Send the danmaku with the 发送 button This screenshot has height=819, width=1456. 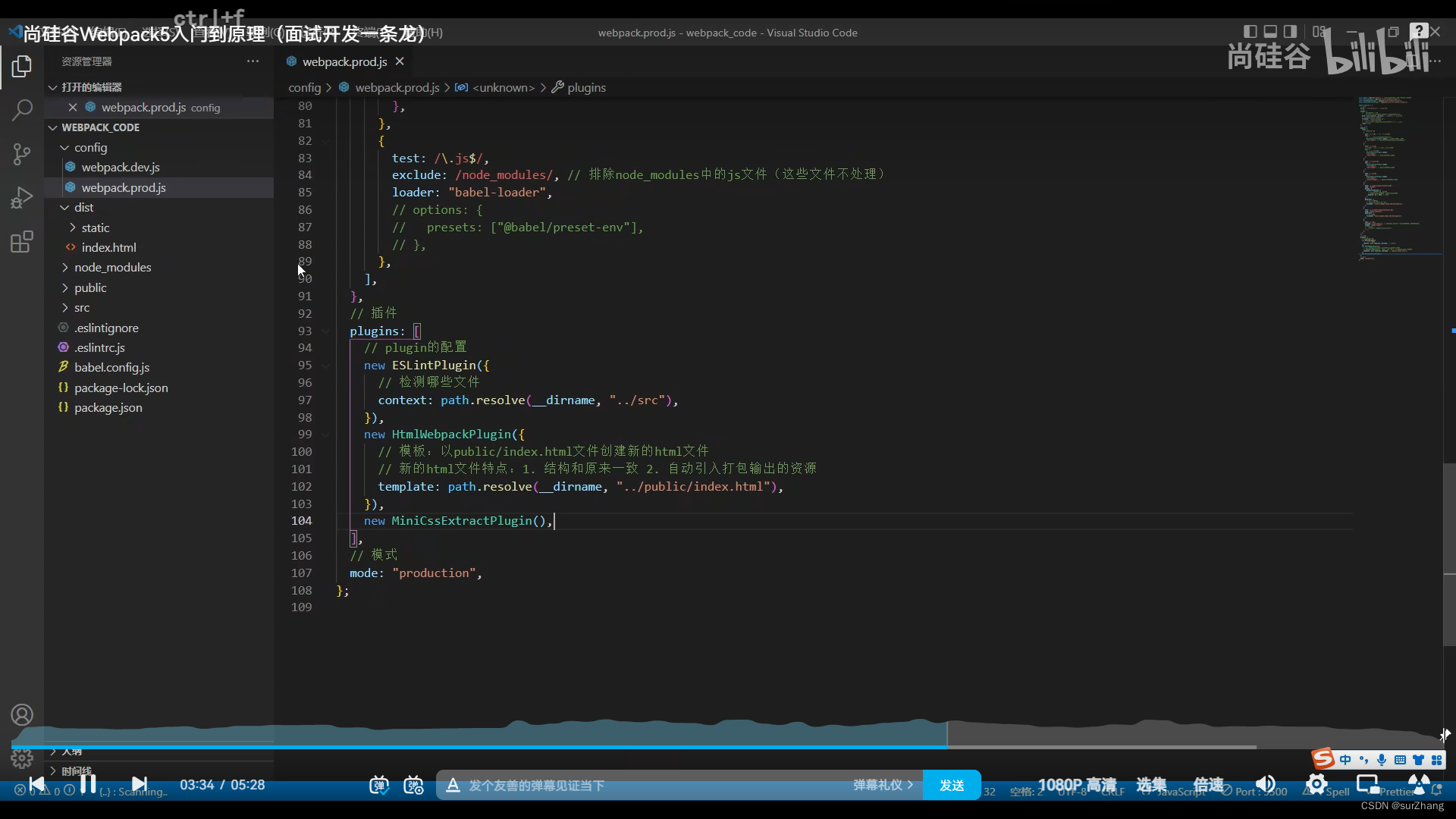pos(952,785)
